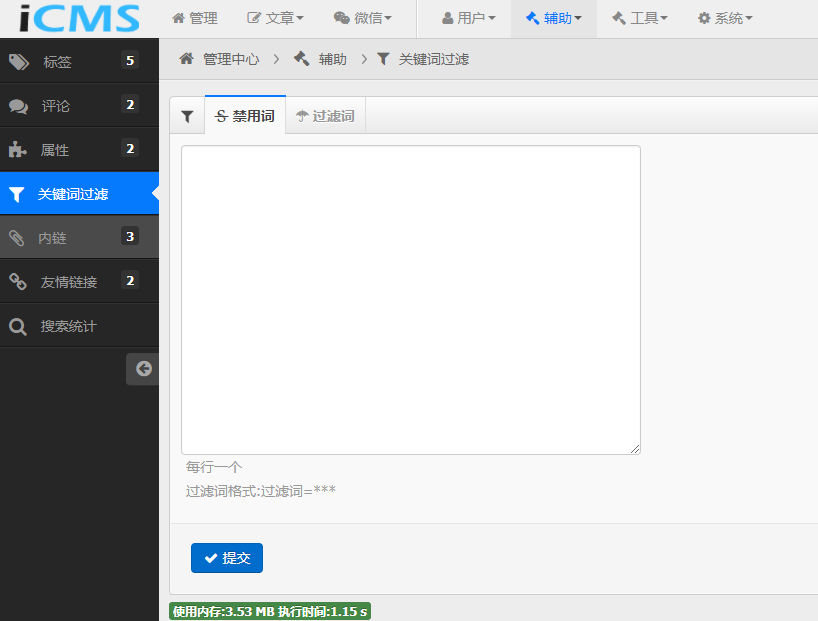This screenshot has height=621, width=818.
Task: Open 搜索统计 in the sidebar
Action: 79,325
